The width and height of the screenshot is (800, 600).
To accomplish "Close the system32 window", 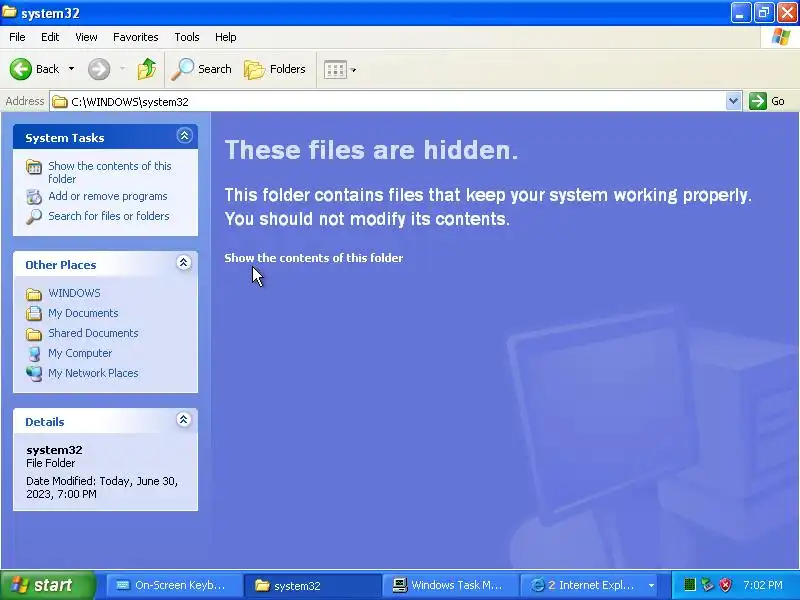I will click(x=787, y=13).
